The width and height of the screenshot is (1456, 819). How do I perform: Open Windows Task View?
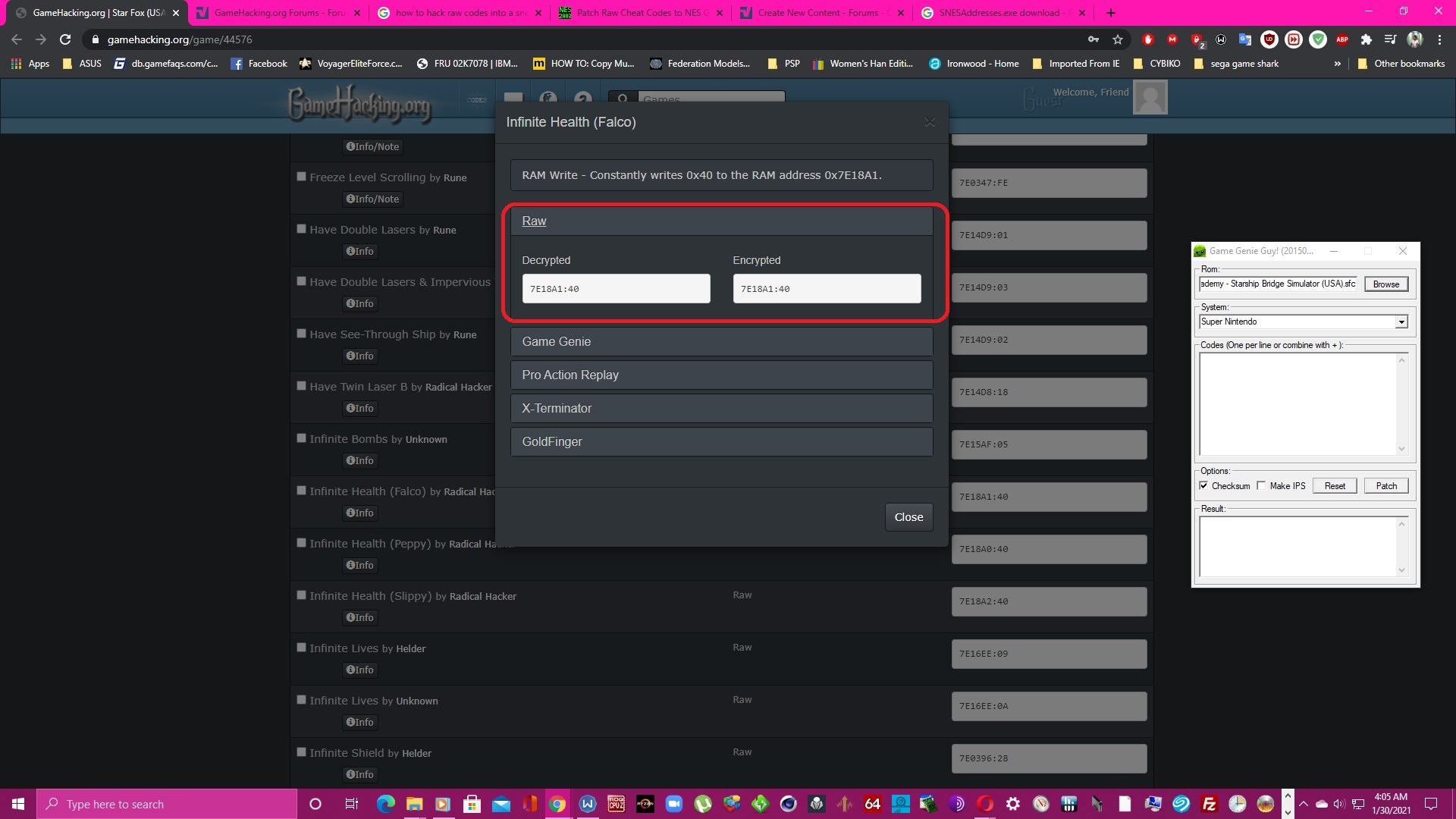[351, 804]
